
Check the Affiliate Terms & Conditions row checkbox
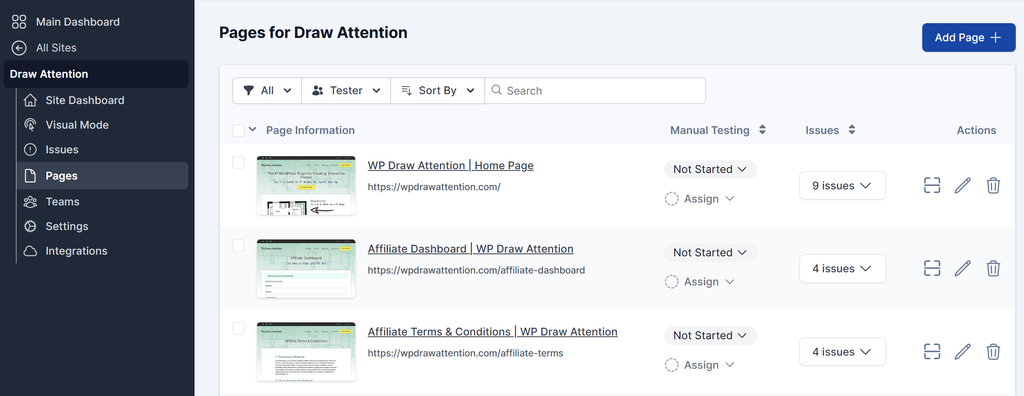click(238, 328)
